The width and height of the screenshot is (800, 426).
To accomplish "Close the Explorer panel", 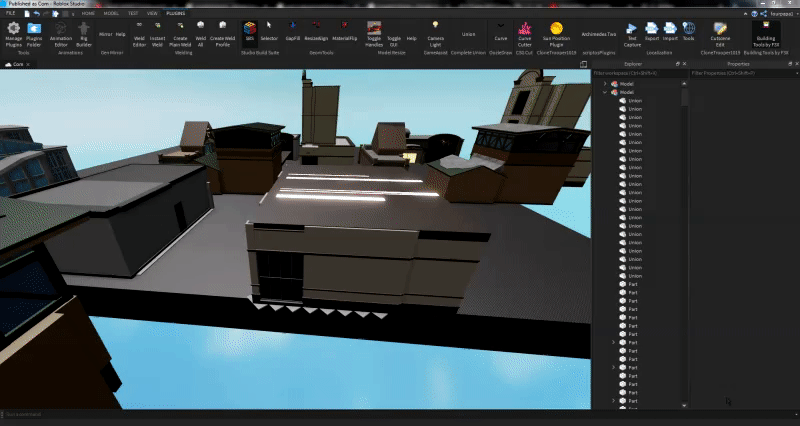I will 685,64.
